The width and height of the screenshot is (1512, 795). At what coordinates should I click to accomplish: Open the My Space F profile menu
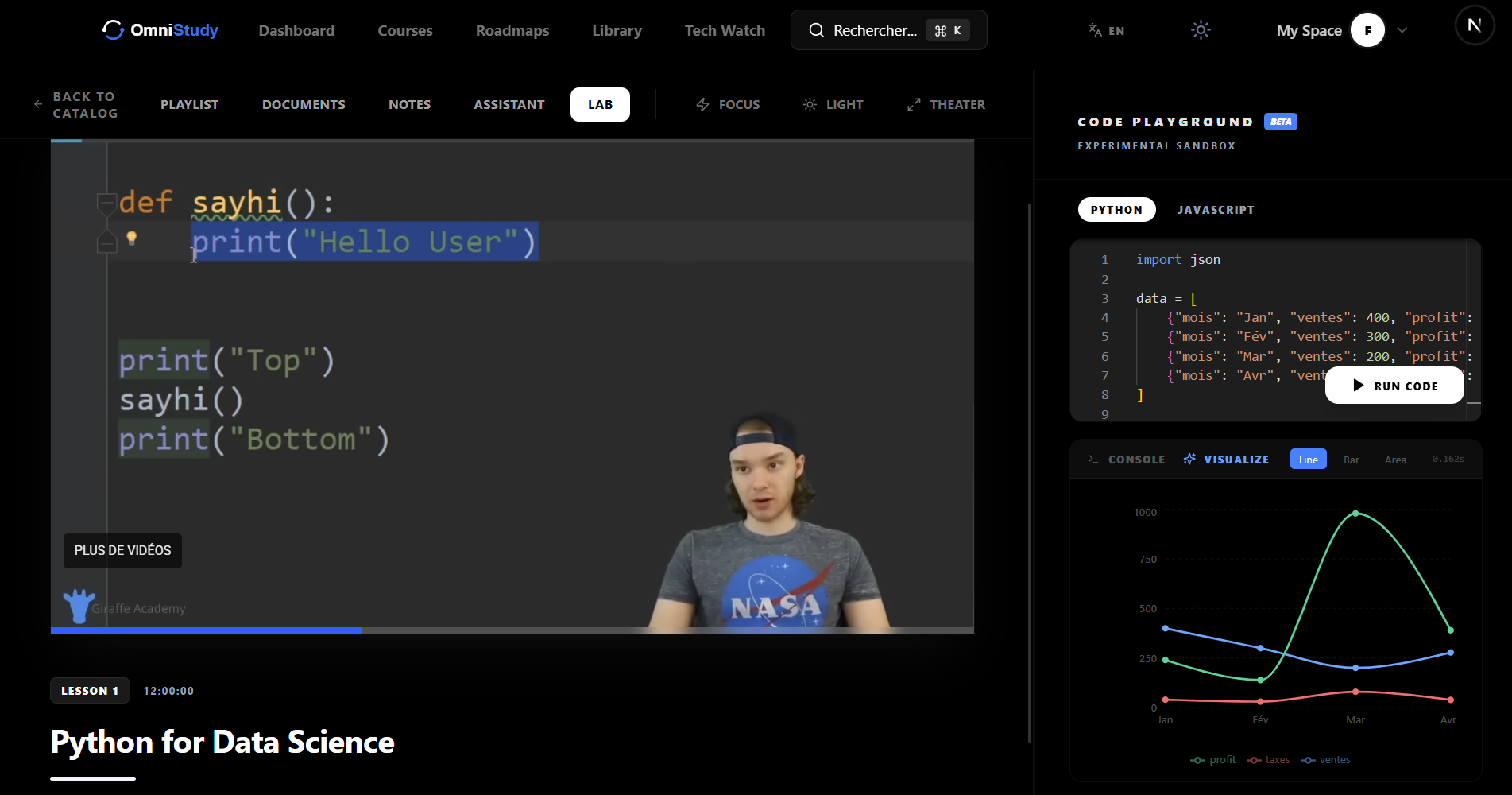1367,30
